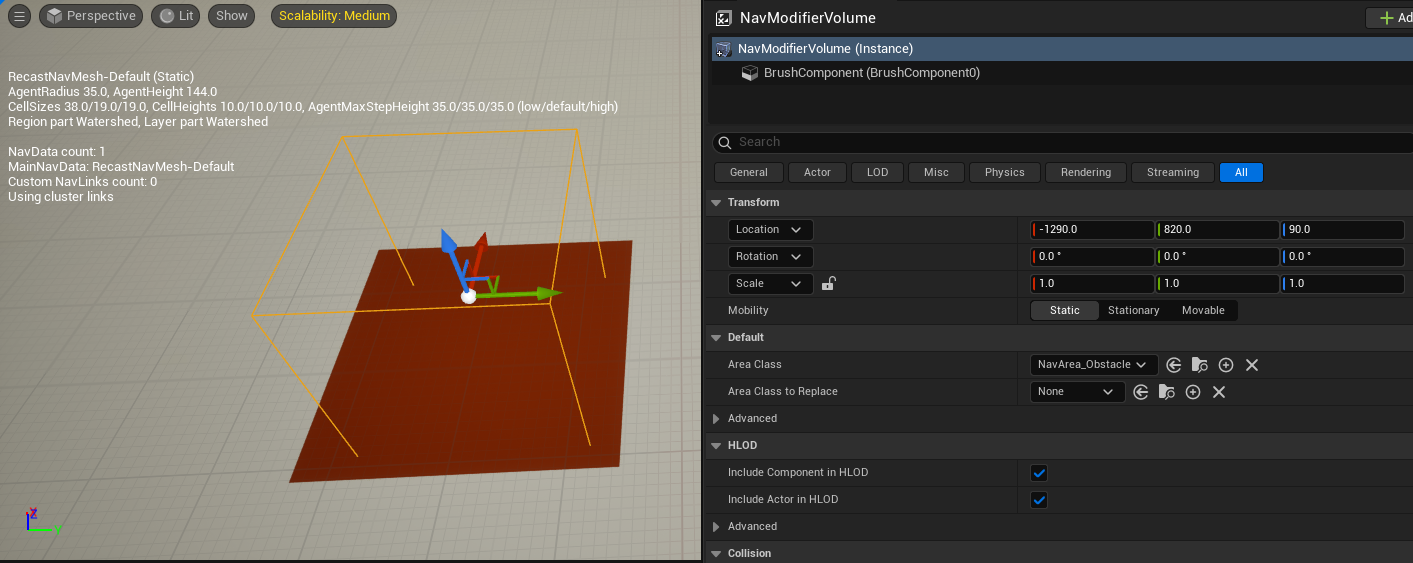
Task: Click the white gizmo center sphere
Action: [468, 296]
